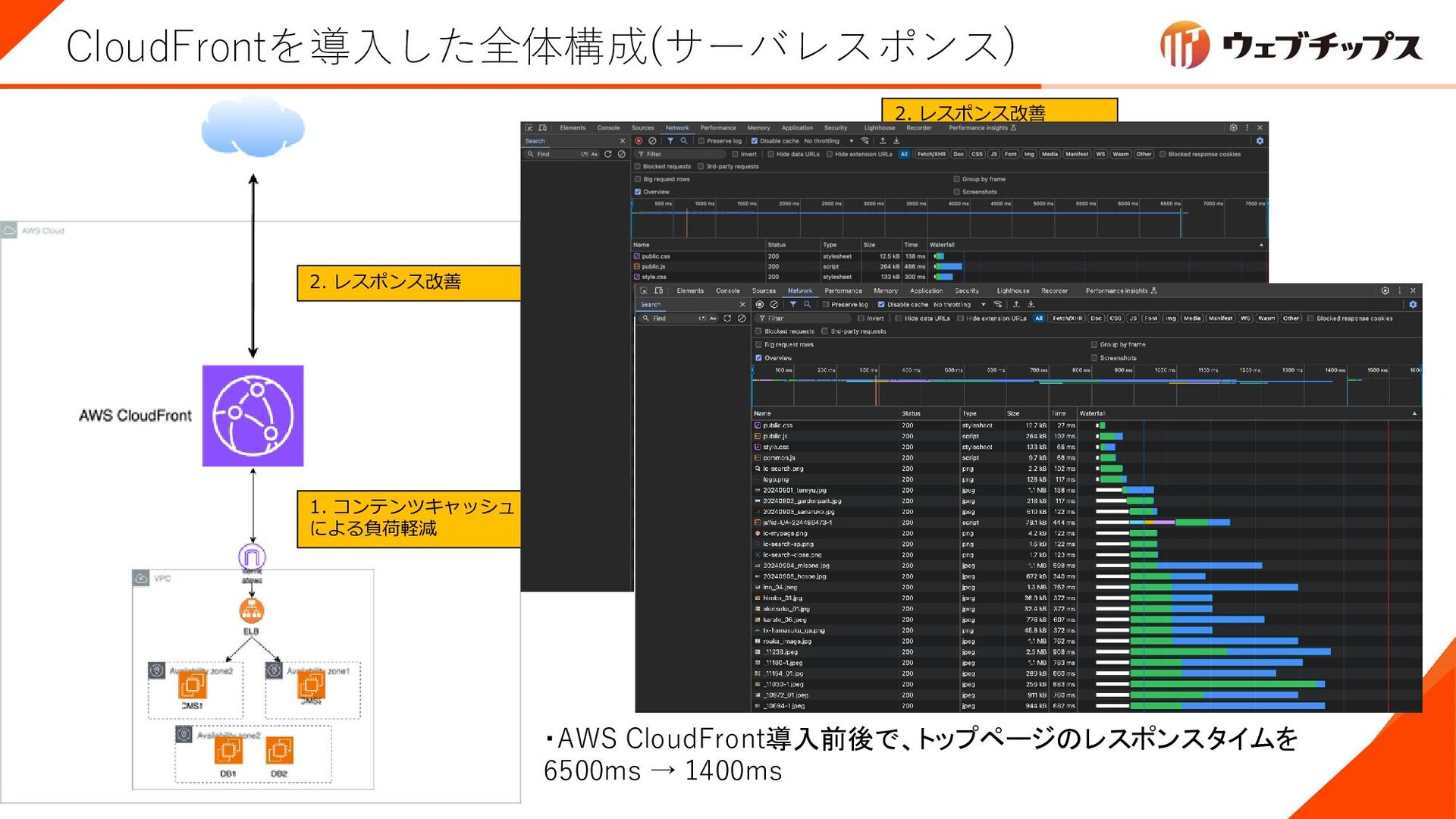Select common.js request row in front DevTools

pyautogui.click(x=1086, y=458)
